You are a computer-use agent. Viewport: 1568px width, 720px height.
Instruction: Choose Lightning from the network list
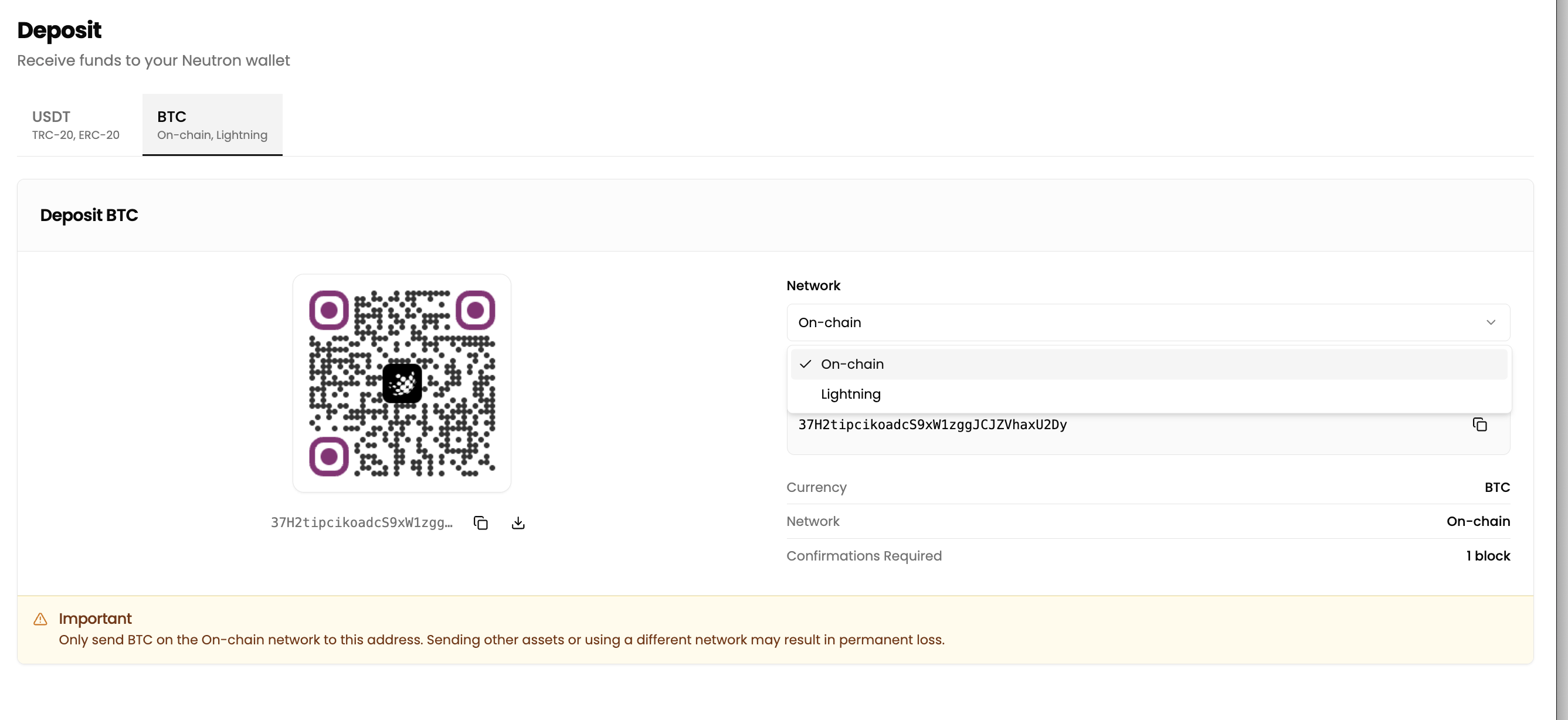[850, 394]
